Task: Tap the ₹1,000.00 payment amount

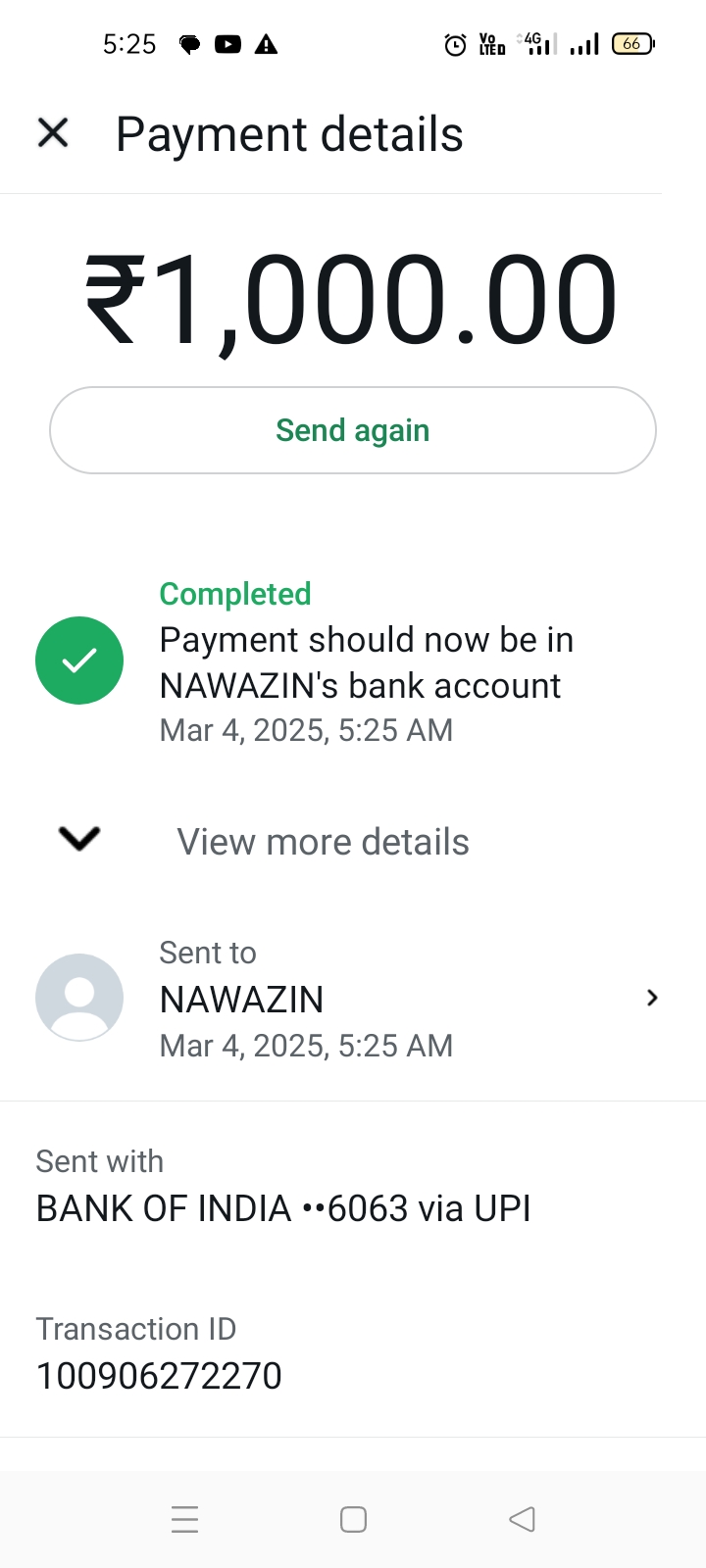Action: pos(353,300)
